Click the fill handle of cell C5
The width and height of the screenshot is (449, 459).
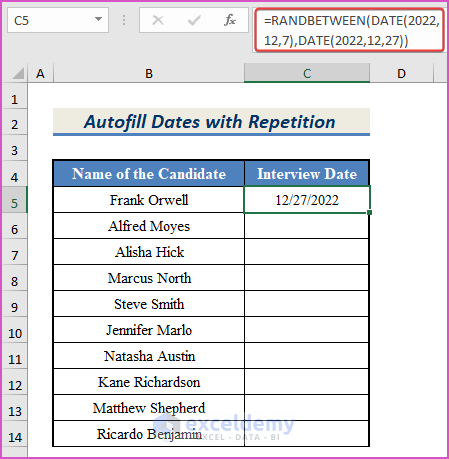369,212
